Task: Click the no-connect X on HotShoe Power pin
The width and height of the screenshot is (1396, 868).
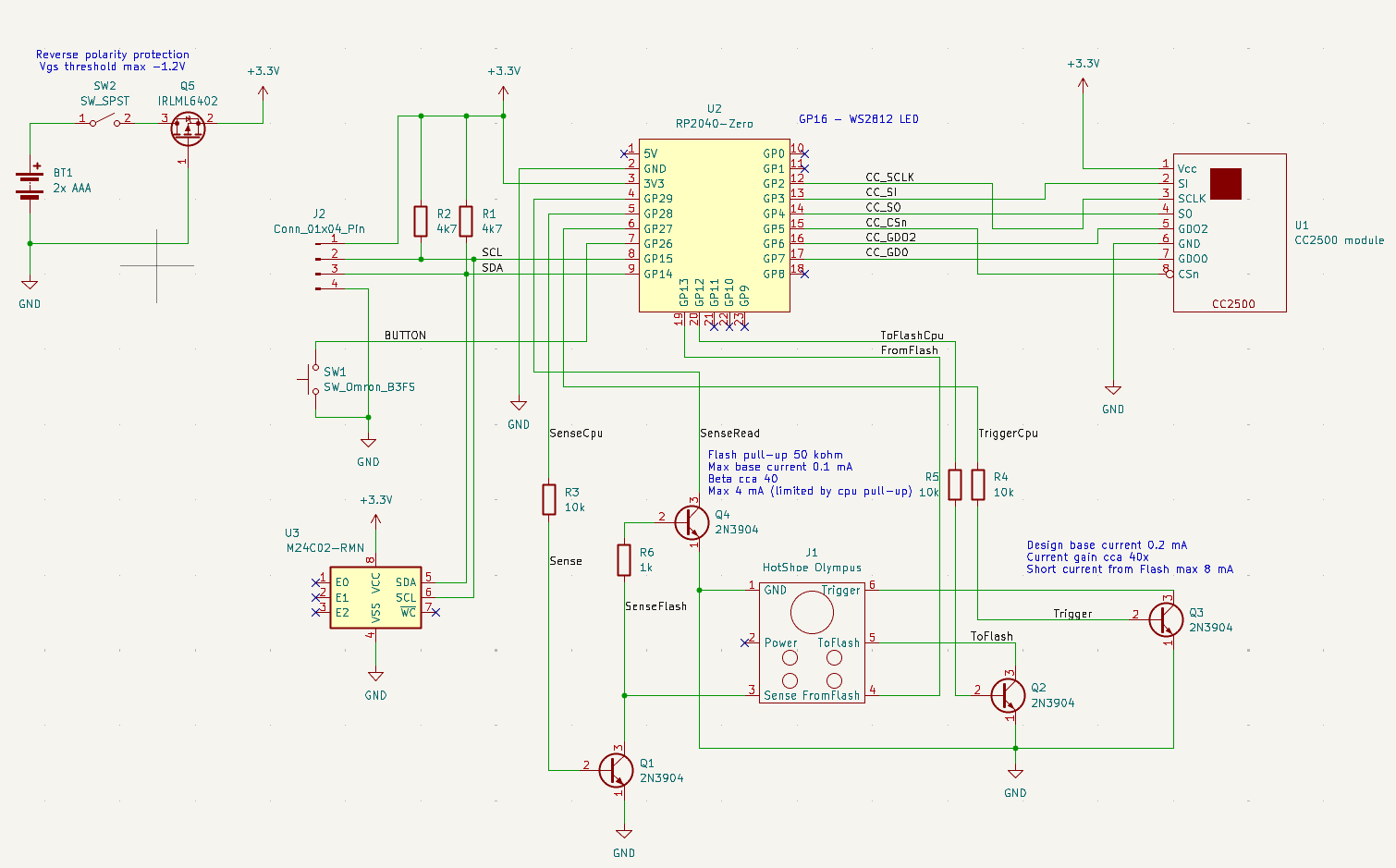Action: tap(744, 642)
